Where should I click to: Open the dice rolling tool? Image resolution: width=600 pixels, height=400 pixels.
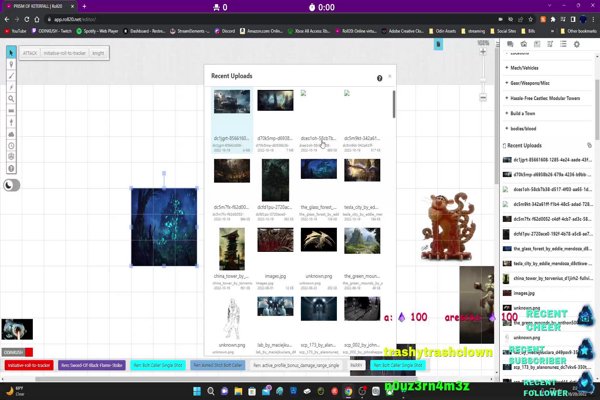(11, 157)
